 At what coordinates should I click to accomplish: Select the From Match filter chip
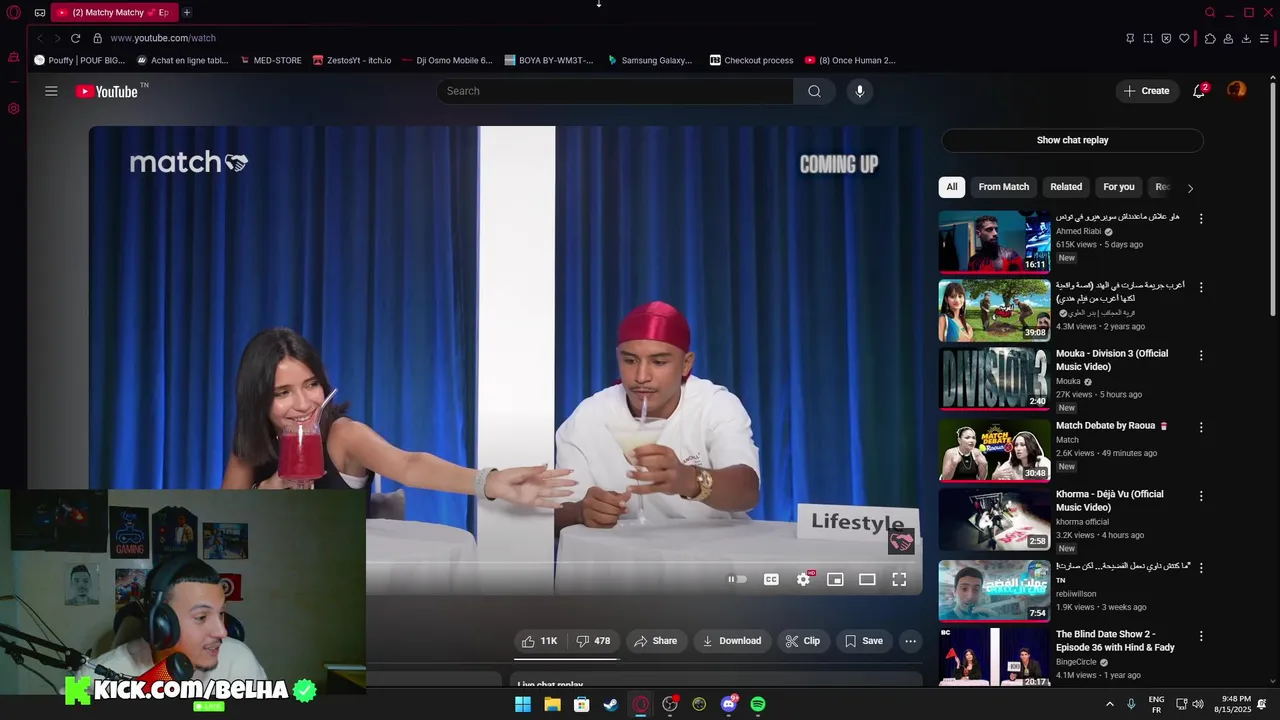1003,187
